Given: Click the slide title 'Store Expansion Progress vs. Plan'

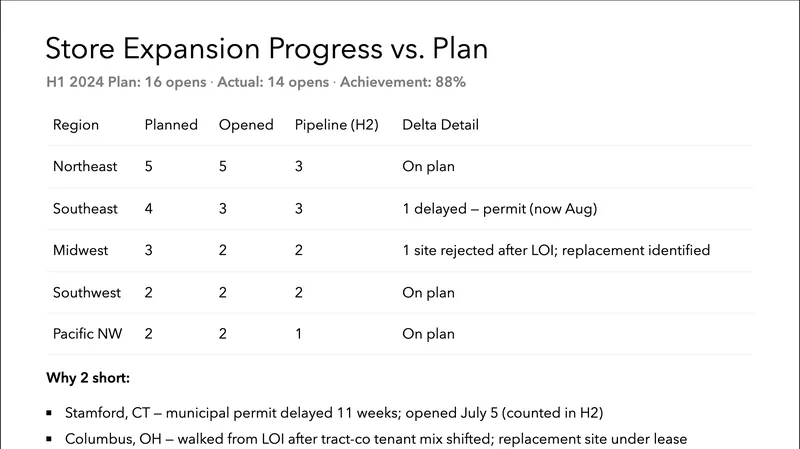Looking at the screenshot, I should [267, 48].
